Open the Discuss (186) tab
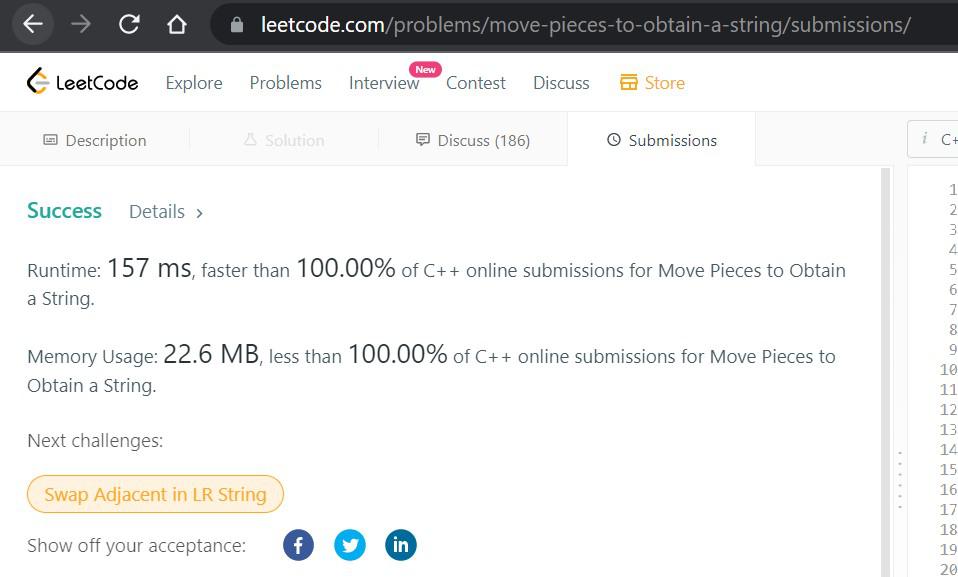958x577 pixels. (x=472, y=141)
